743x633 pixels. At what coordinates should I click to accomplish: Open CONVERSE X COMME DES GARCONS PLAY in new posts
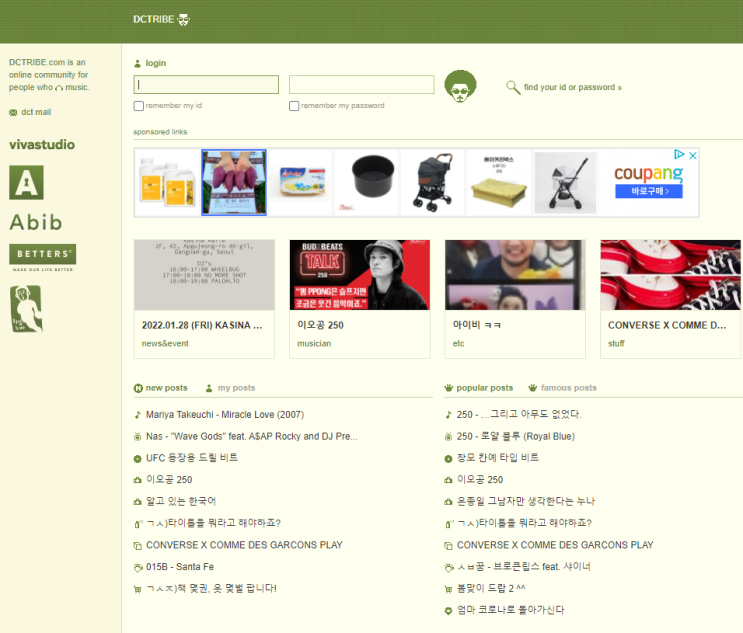pos(244,545)
